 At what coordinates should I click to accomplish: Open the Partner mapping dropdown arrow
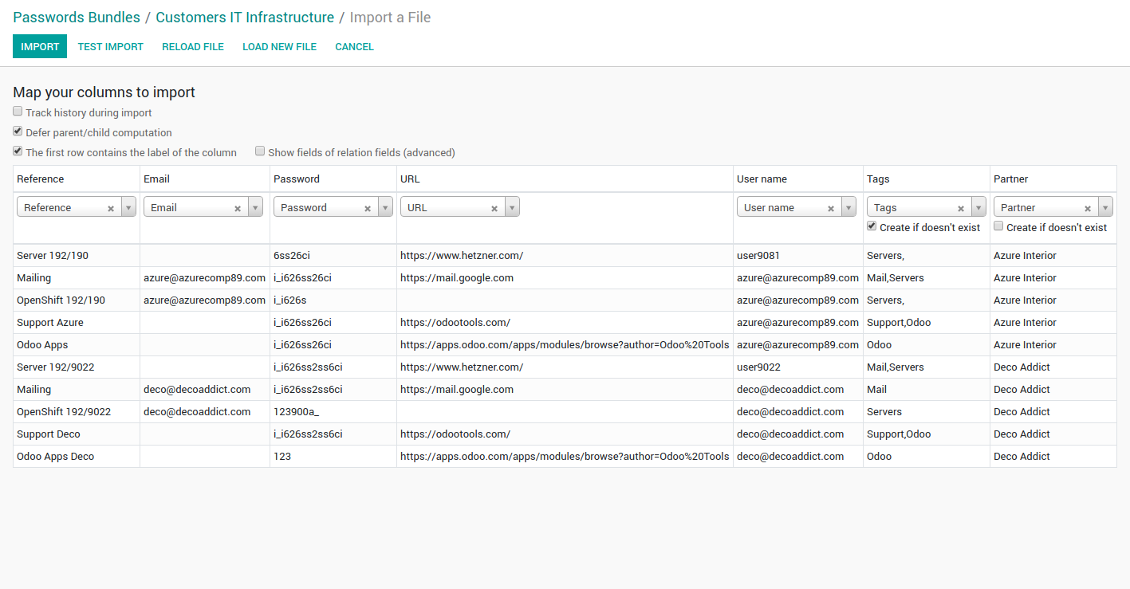[1105, 208]
